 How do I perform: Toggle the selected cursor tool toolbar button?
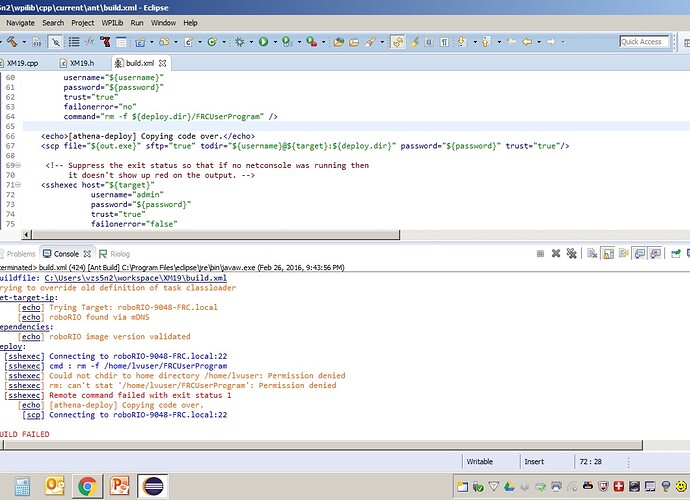click(x=55, y=42)
